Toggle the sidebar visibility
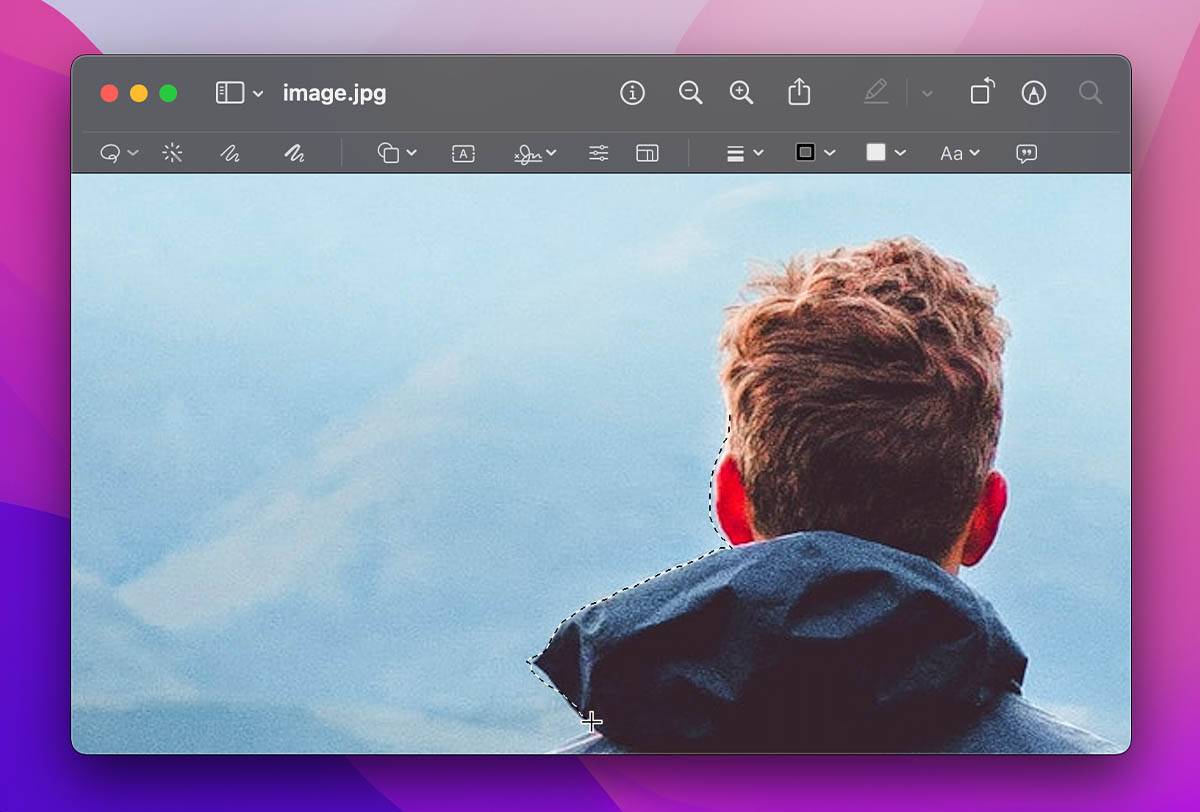 tap(230, 92)
